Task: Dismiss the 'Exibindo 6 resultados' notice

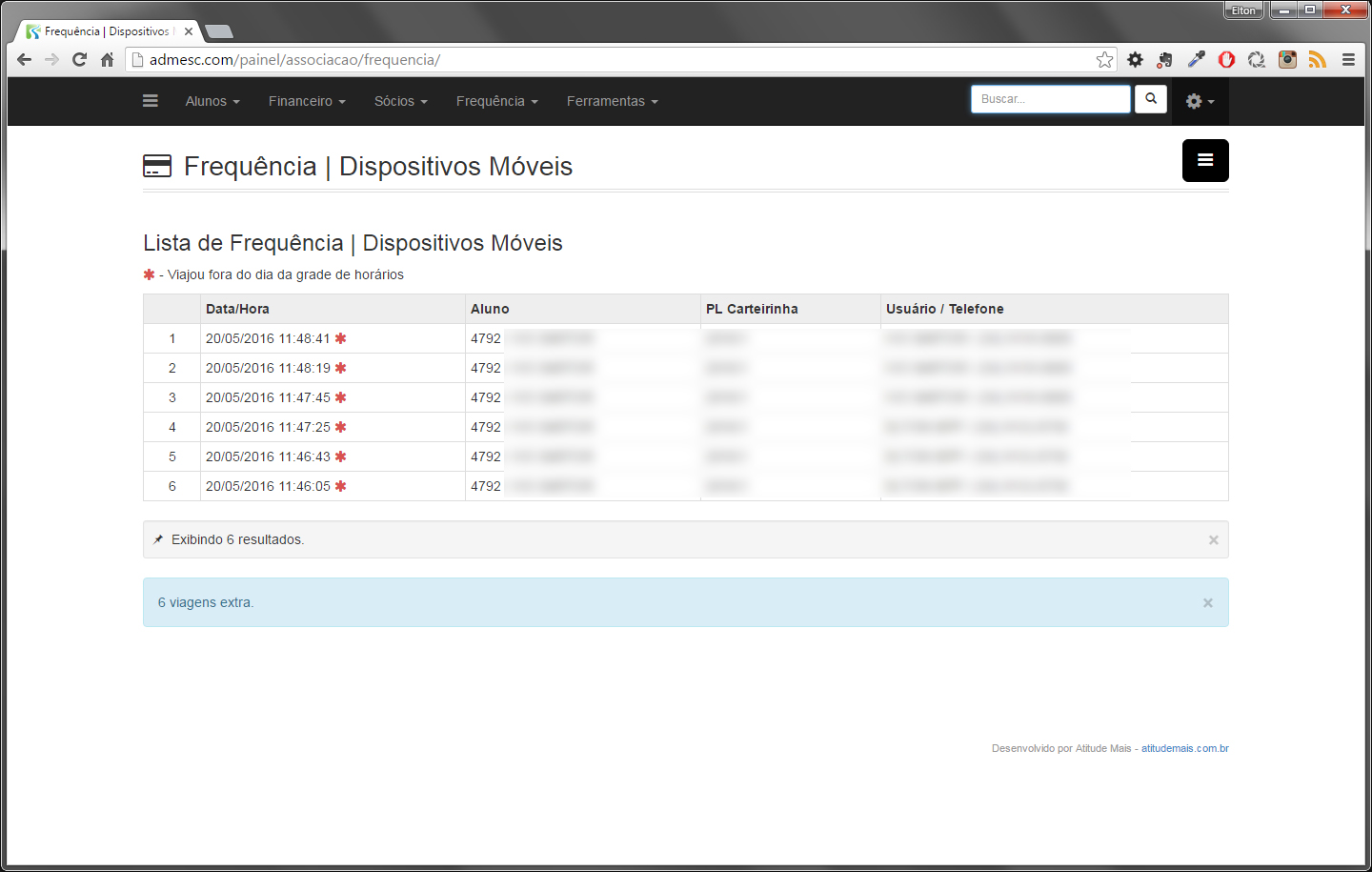Action: click(x=1213, y=540)
